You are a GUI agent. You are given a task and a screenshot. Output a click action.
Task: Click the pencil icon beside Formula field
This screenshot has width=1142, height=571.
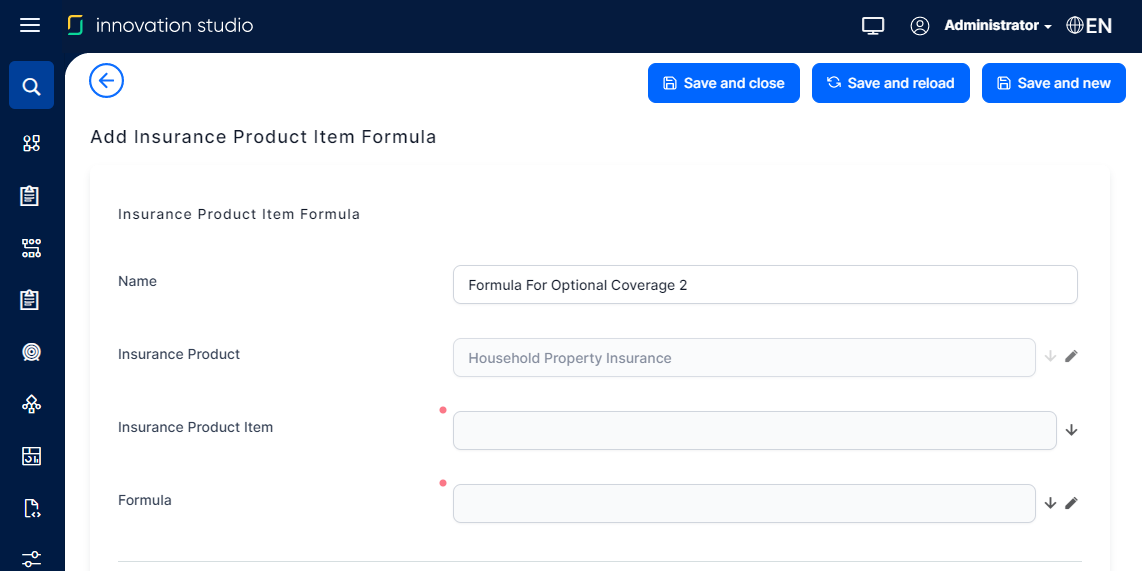[x=1072, y=503]
